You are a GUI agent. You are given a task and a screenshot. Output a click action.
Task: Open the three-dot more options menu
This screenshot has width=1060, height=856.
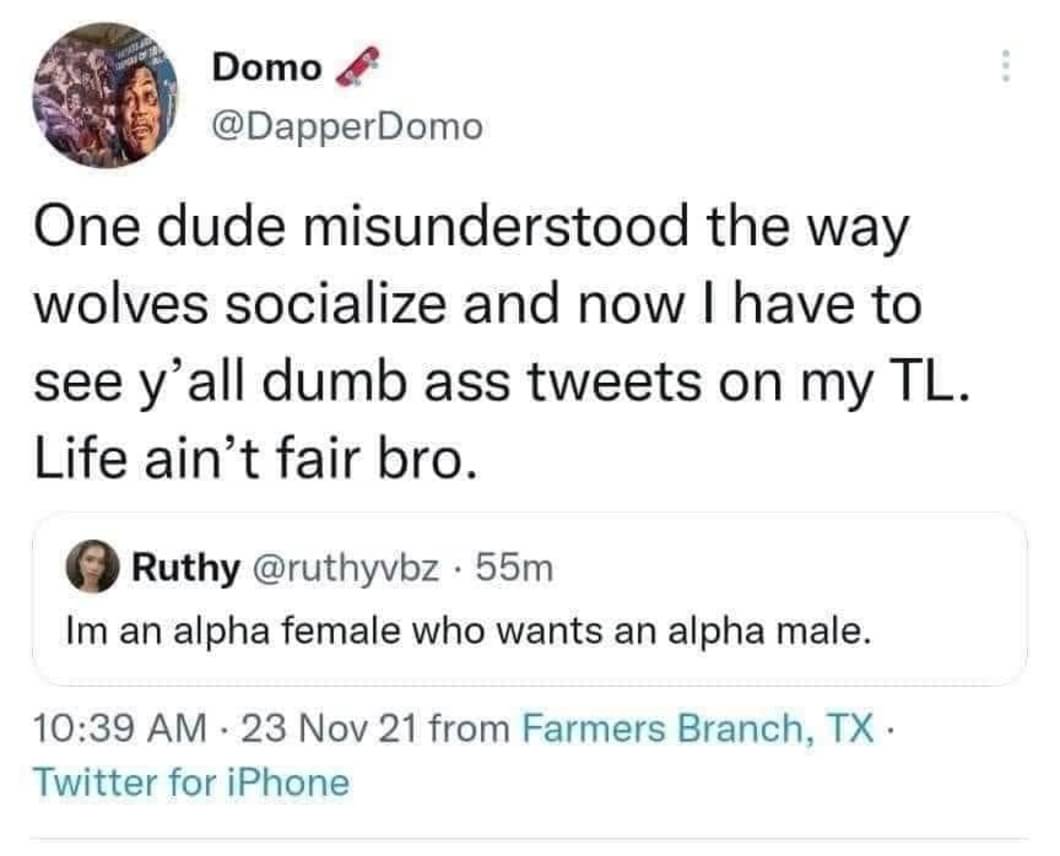(x=1006, y=66)
